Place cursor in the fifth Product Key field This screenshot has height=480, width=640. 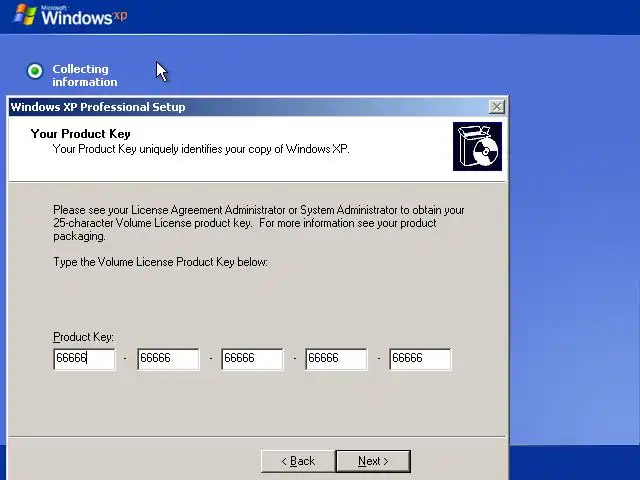[420, 359]
